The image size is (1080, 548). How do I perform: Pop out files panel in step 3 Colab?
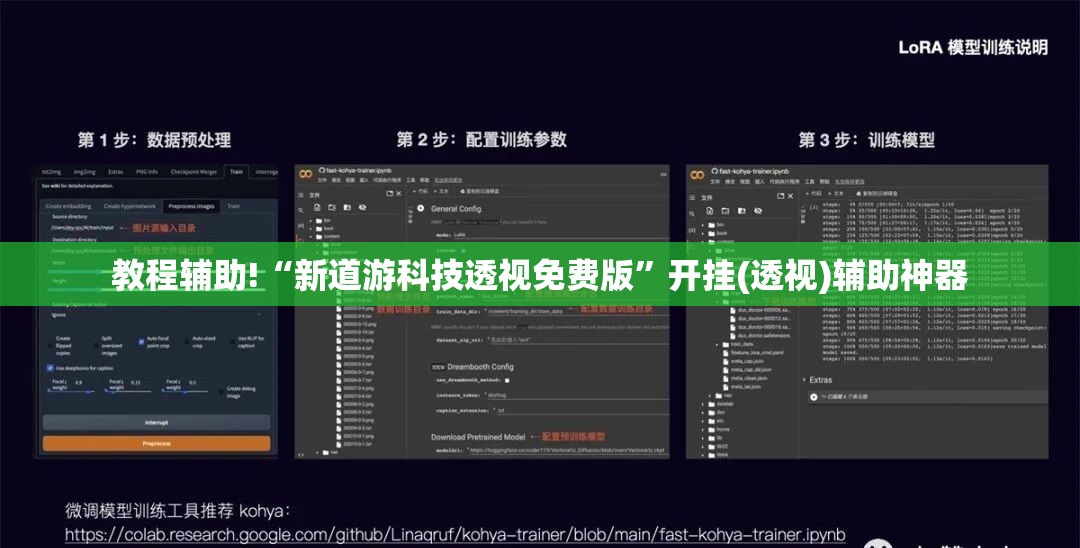(781, 196)
